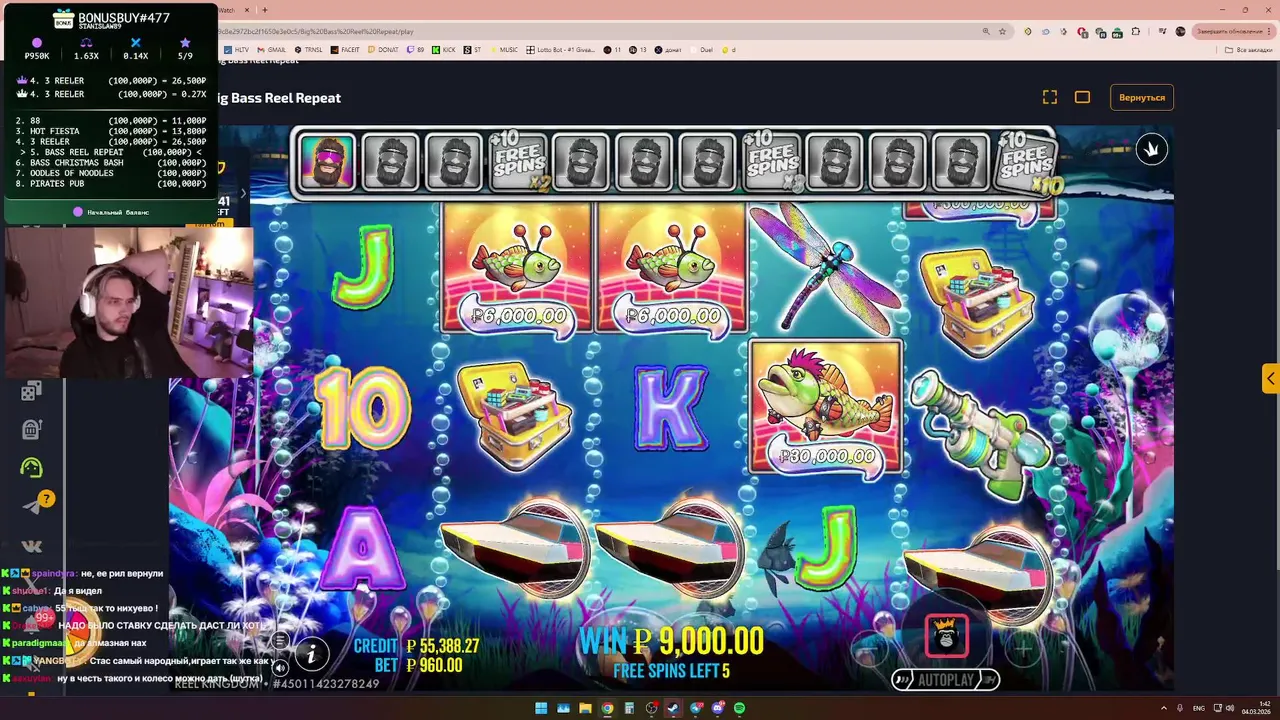Open new browser tab with plus
Viewport: 1280px width, 720px height.
point(265,10)
